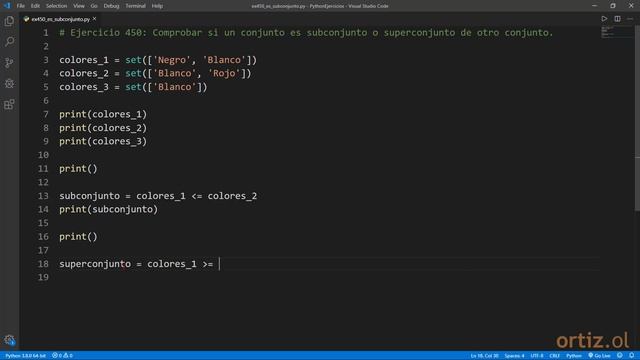Open the View menu
Screen dimensions: 640x360
pyautogui.click(x=79, y=6)
